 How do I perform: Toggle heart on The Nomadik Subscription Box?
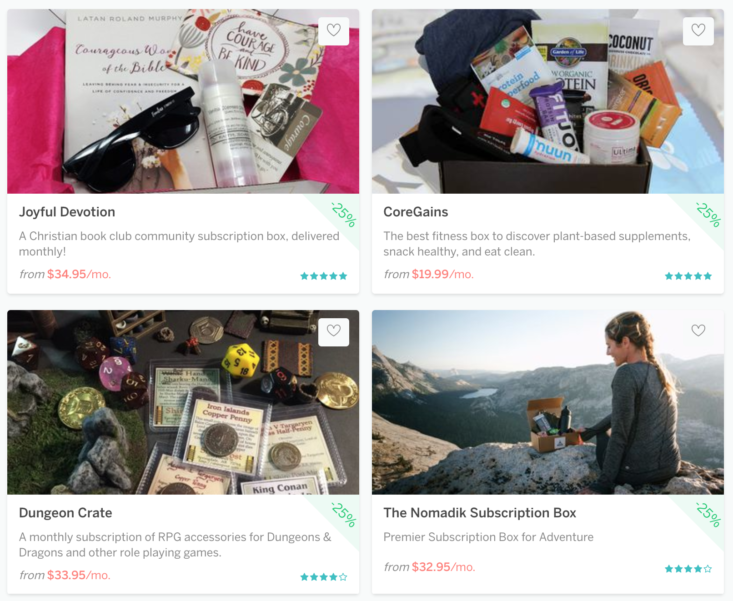tap(698, 331)
